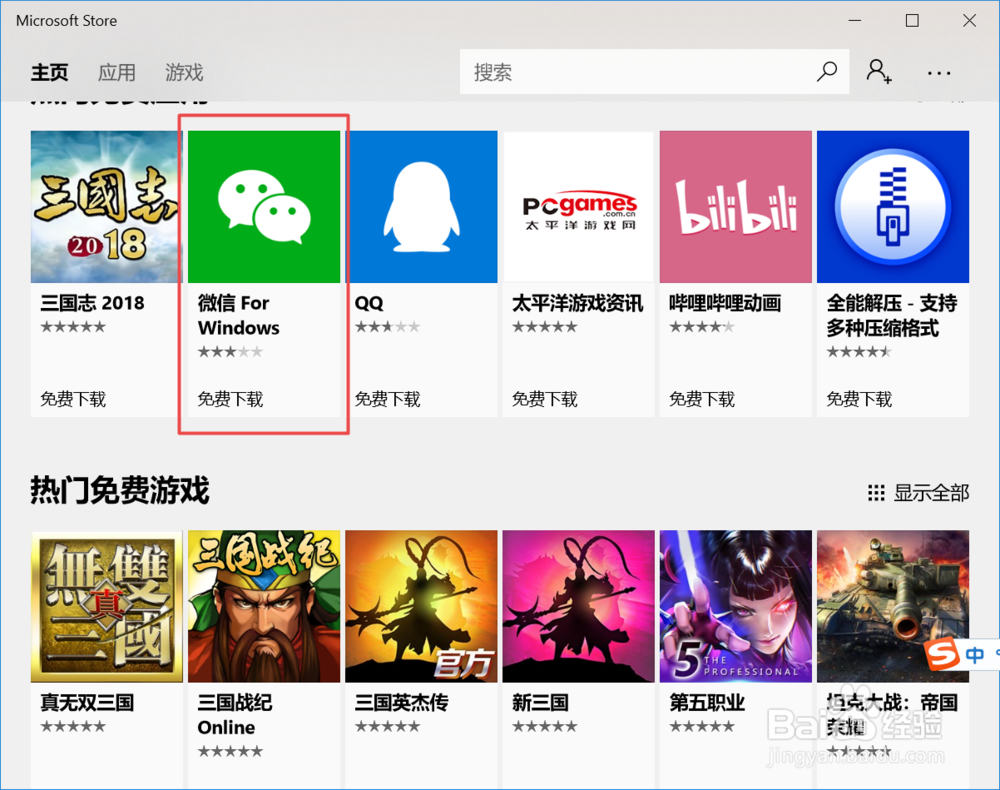The image size is (1000, 790).
Task: Click 免费下载 under 微信 For Windows
Action: [x=230, y=399]
